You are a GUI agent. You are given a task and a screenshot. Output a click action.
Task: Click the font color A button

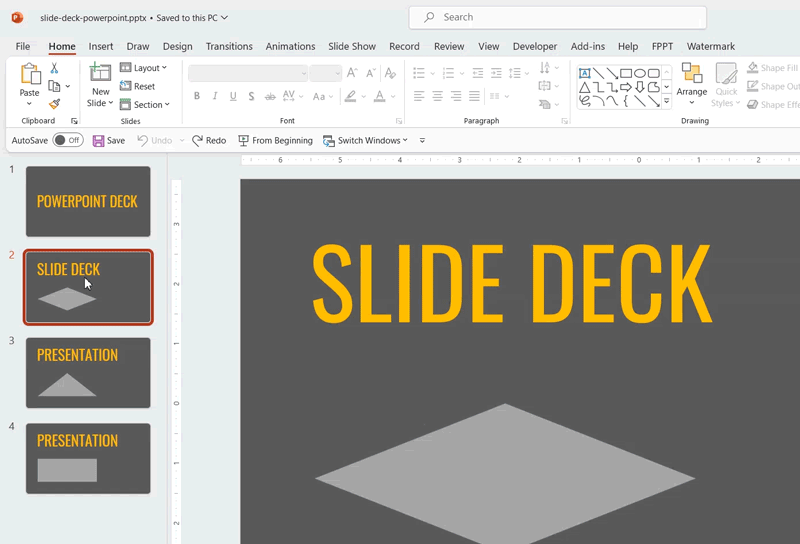pyautogui.click(x=380, y=96)
